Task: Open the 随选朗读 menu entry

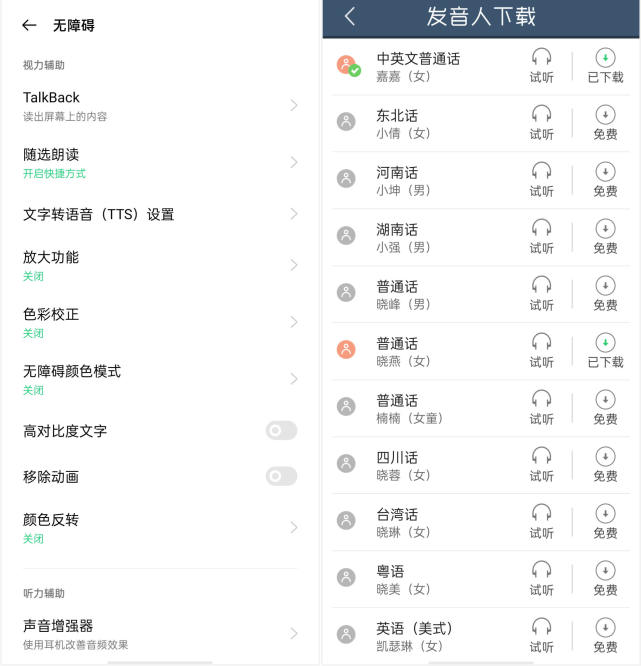Action: click(x=160, y=163)
